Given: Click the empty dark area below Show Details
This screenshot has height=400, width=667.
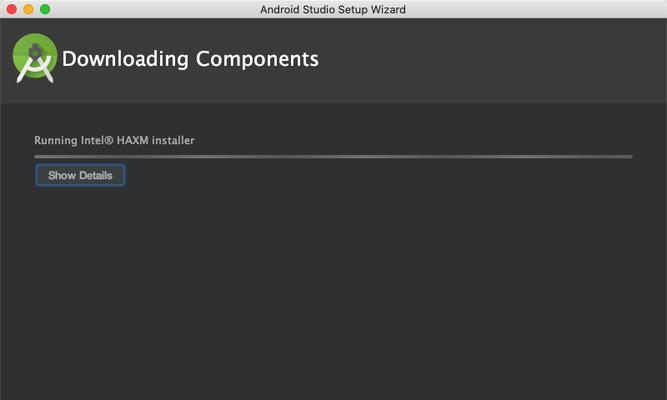Looking at the screenshot, I should click(x=334, y=289).
